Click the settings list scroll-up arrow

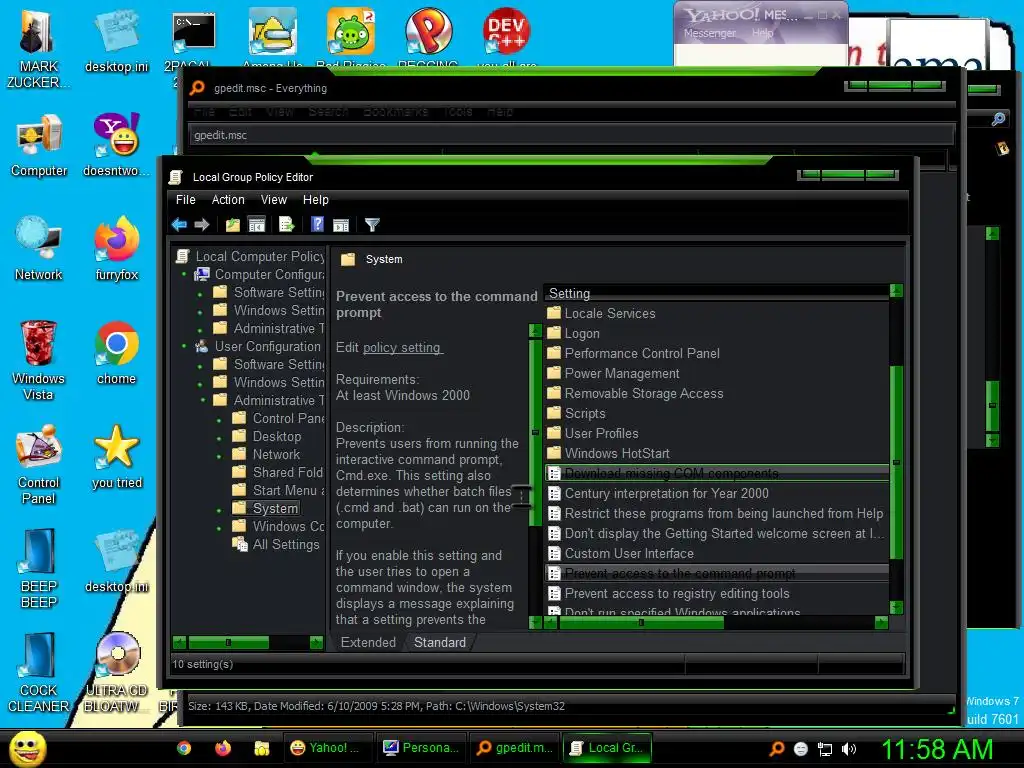[896, 291]
